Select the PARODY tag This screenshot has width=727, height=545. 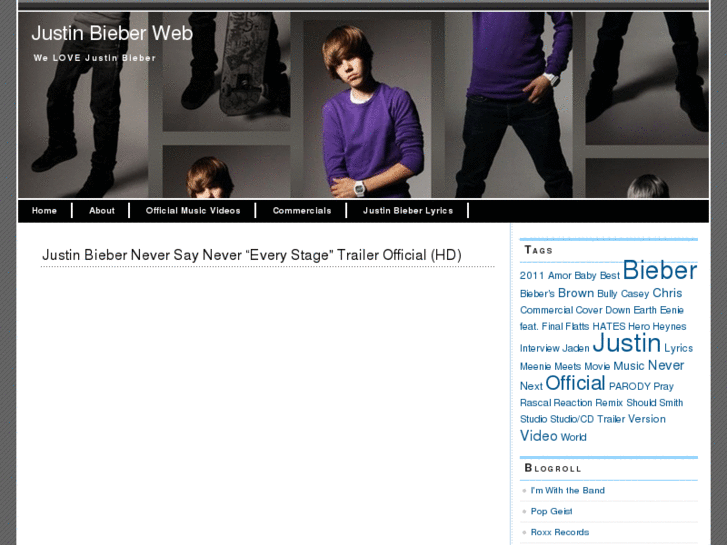pyautogui.click(x=630, y=386)
